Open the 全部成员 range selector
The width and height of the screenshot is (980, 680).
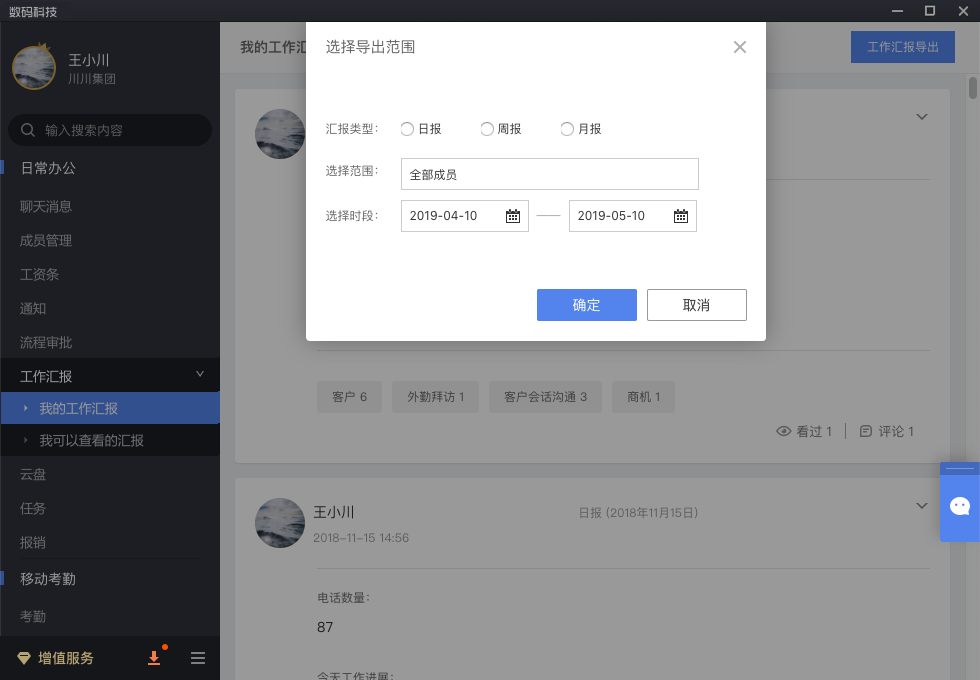click(x=549, y=174)
